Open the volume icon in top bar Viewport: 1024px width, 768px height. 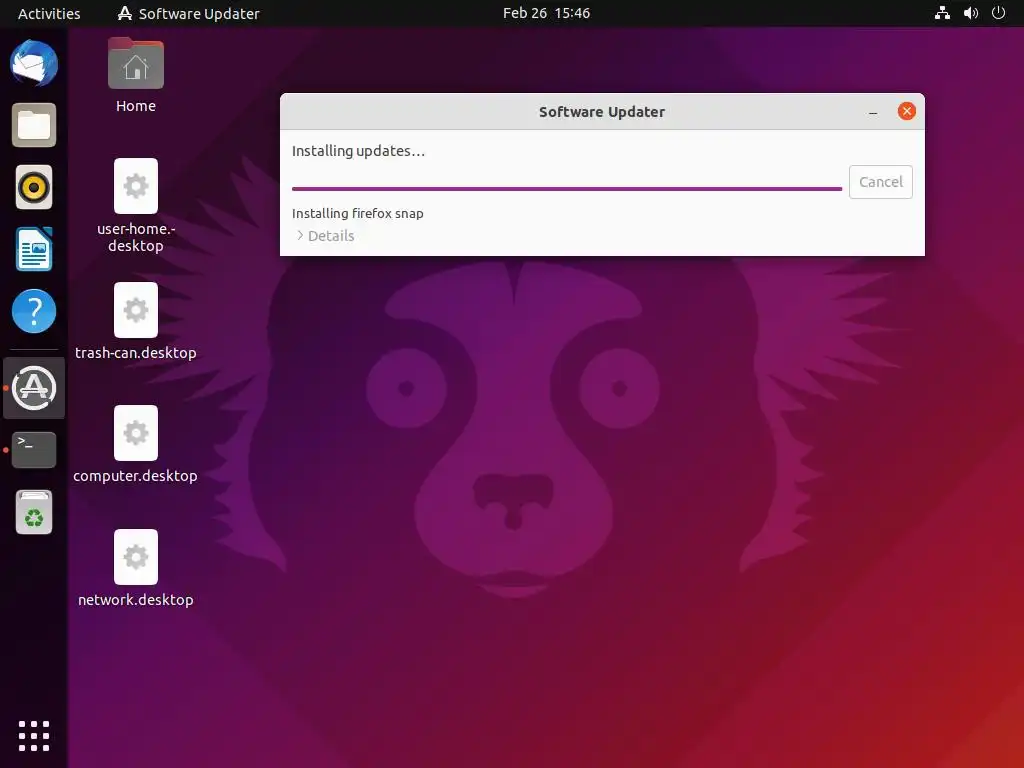pyautogui.click(x=971, y=13)
